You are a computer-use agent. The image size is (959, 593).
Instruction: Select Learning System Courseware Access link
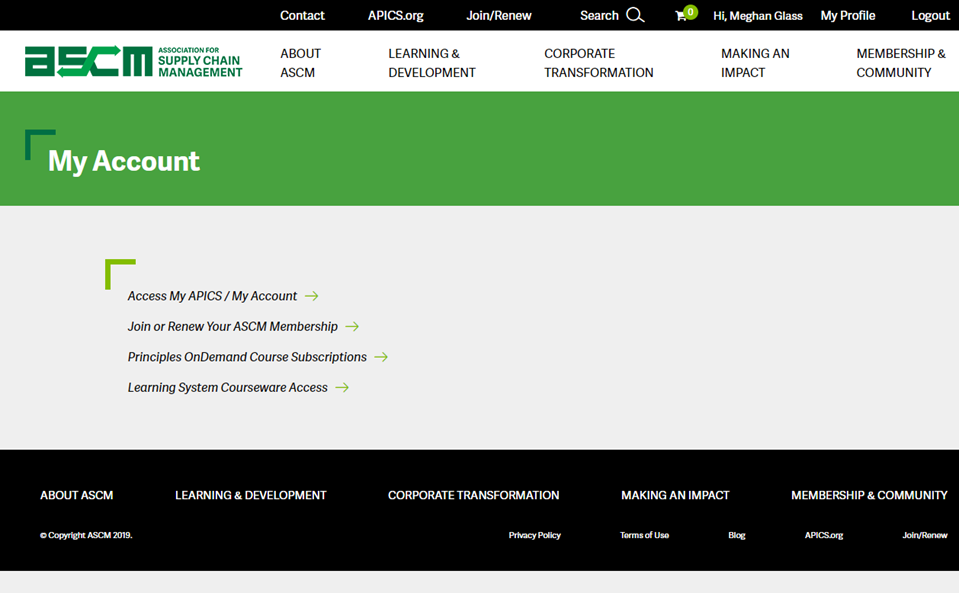coord(227,387)
